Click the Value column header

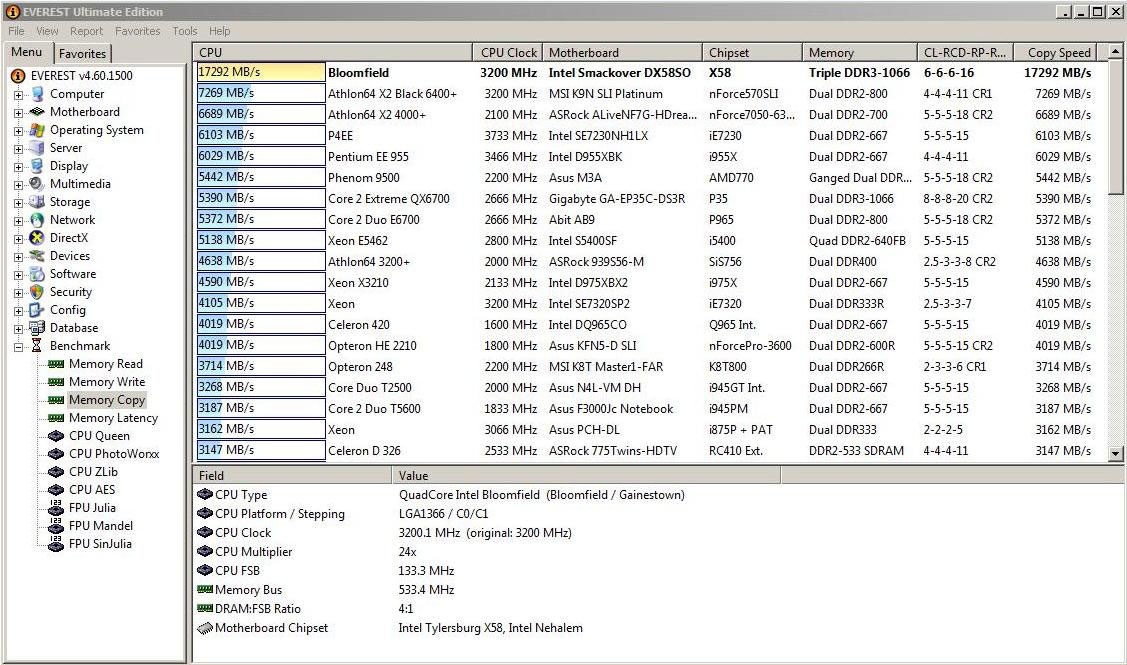click(x=586, y=475)
